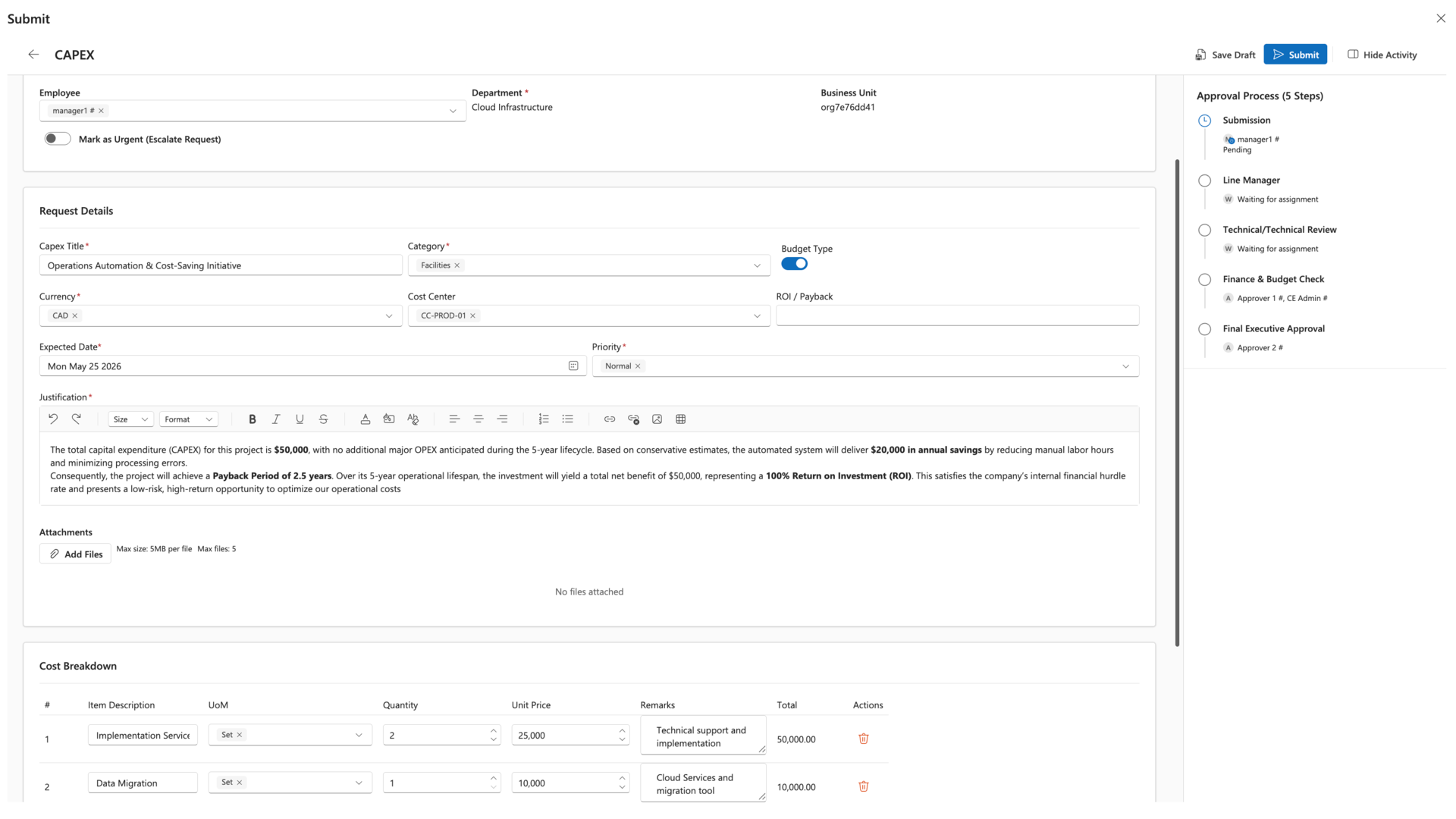
Task: Insert an image into justification
Action: click(x=657, y=419)
